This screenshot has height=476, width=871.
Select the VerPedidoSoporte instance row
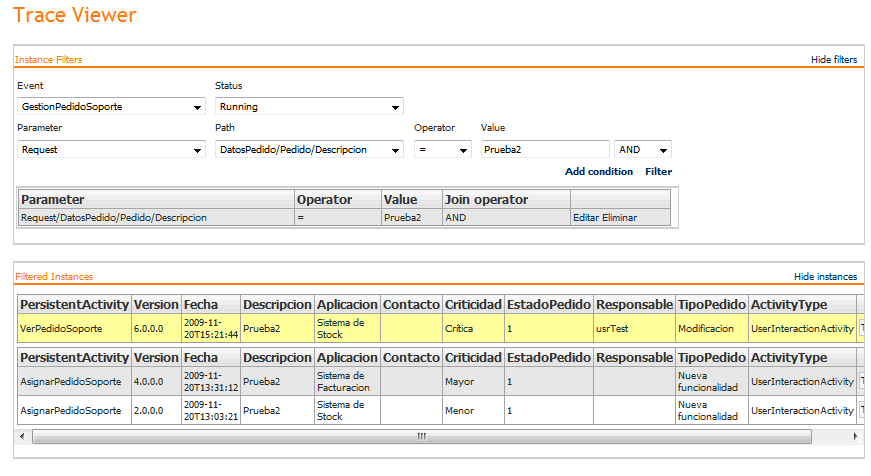click(74, 328)
